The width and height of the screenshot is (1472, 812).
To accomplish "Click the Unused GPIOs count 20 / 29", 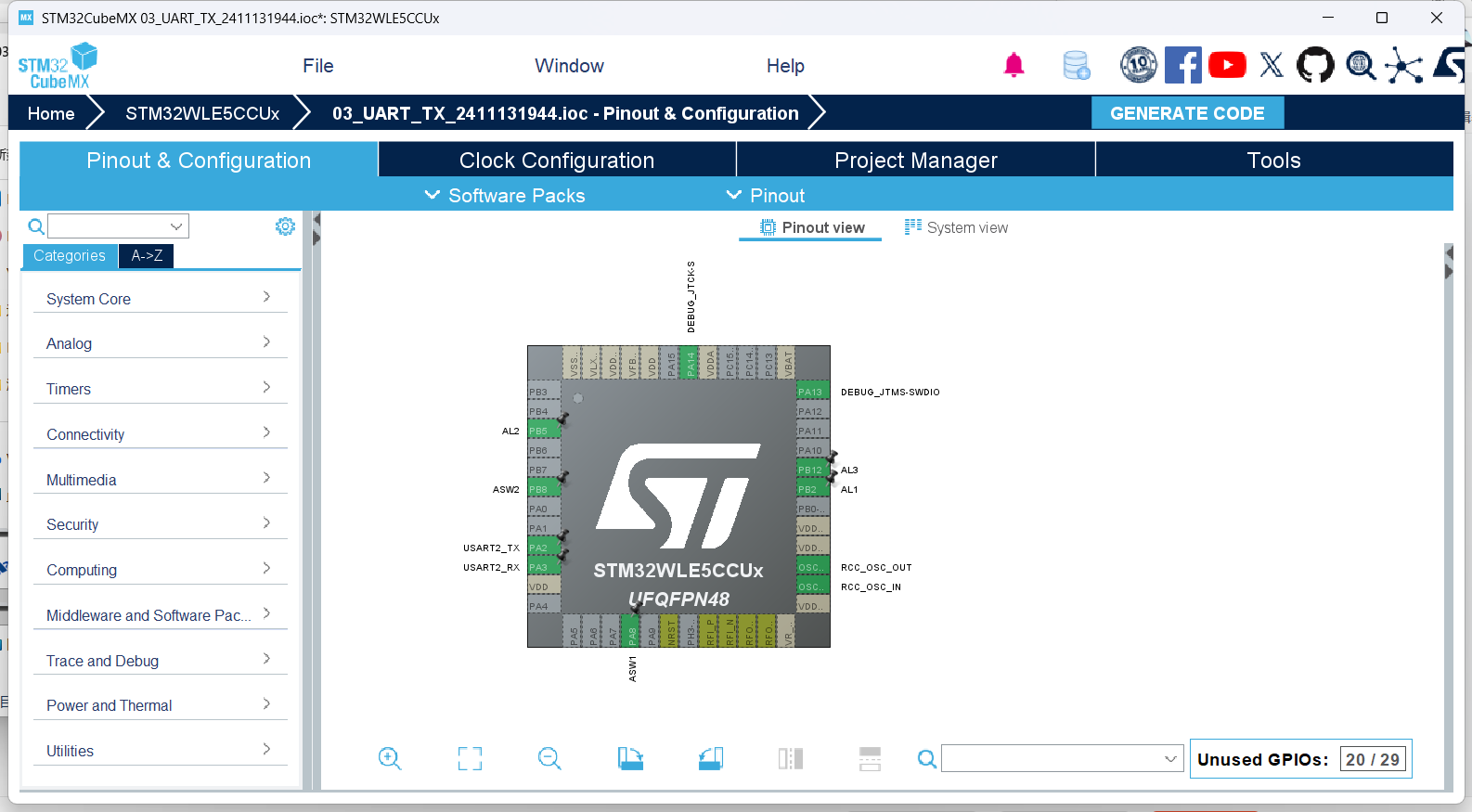I will [1373, 759].
